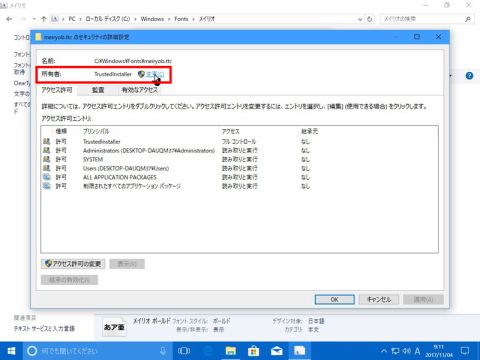Click user-group icon of SYSTEM row
The image size is (480, 360).
(x=47, y=159)
